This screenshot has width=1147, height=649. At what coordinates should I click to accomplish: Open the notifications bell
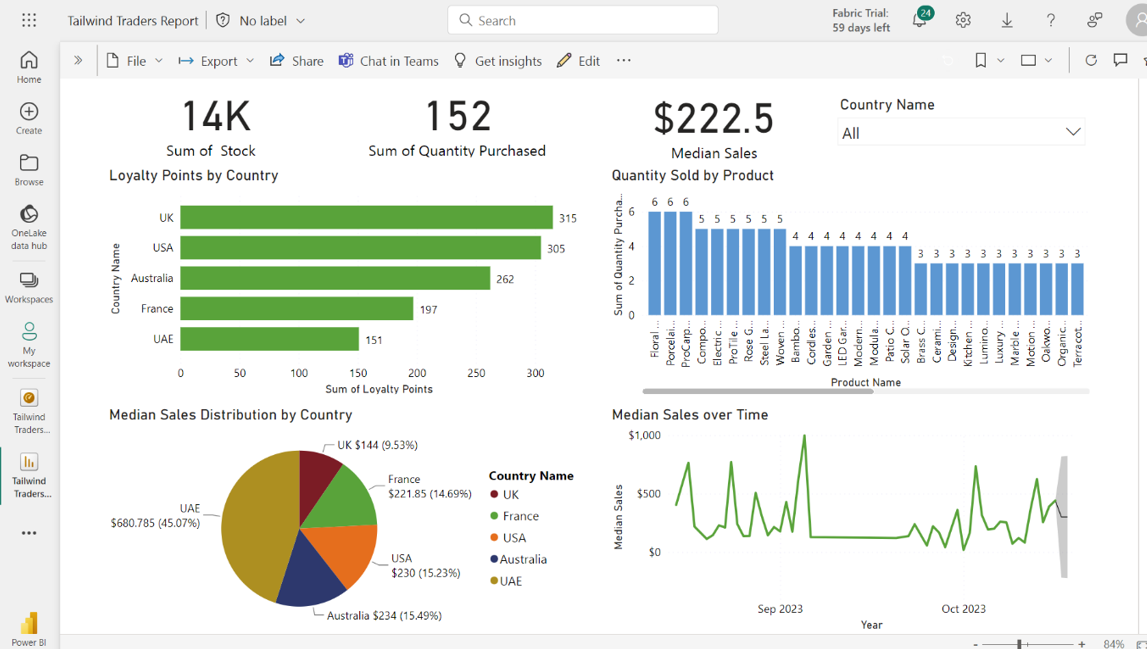point(919,20)
